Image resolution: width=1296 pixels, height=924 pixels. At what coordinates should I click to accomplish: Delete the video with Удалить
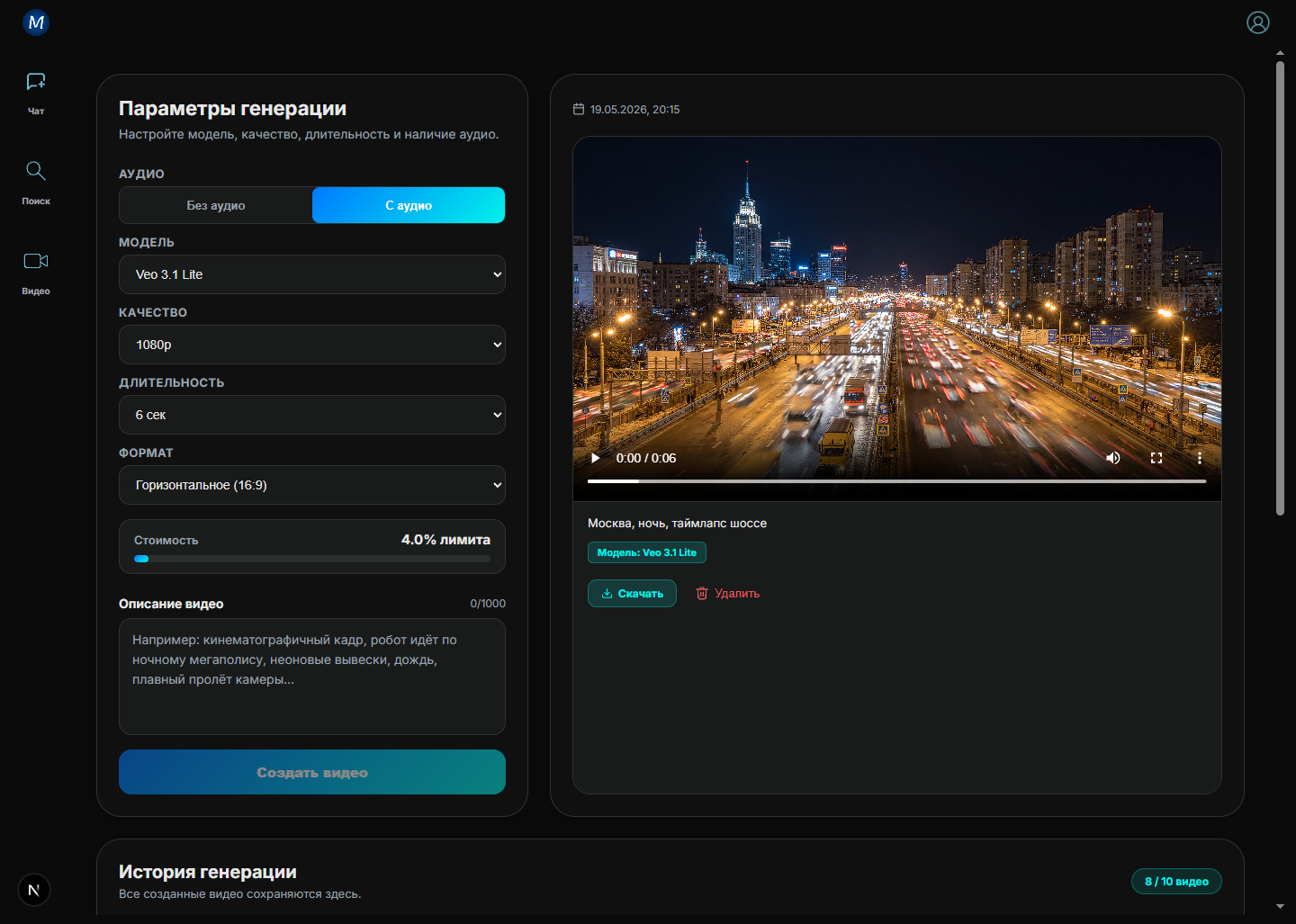(727, 594)
